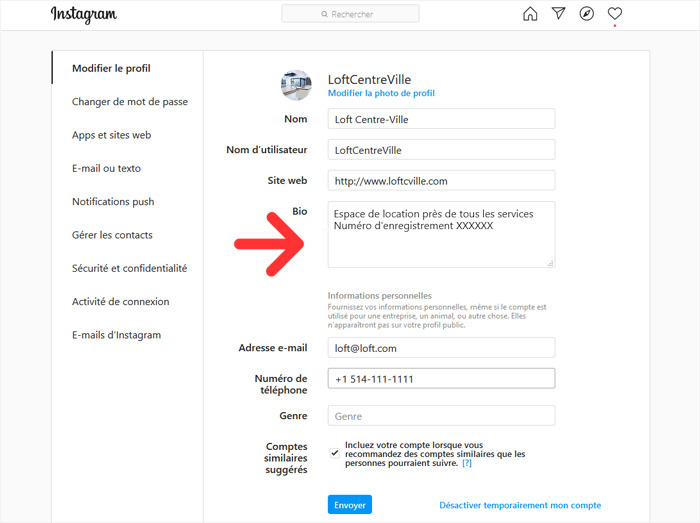This screenshot has height=523, width=700.
Task: Click inside the Bio text area
Action: click(x=441, y=234)
